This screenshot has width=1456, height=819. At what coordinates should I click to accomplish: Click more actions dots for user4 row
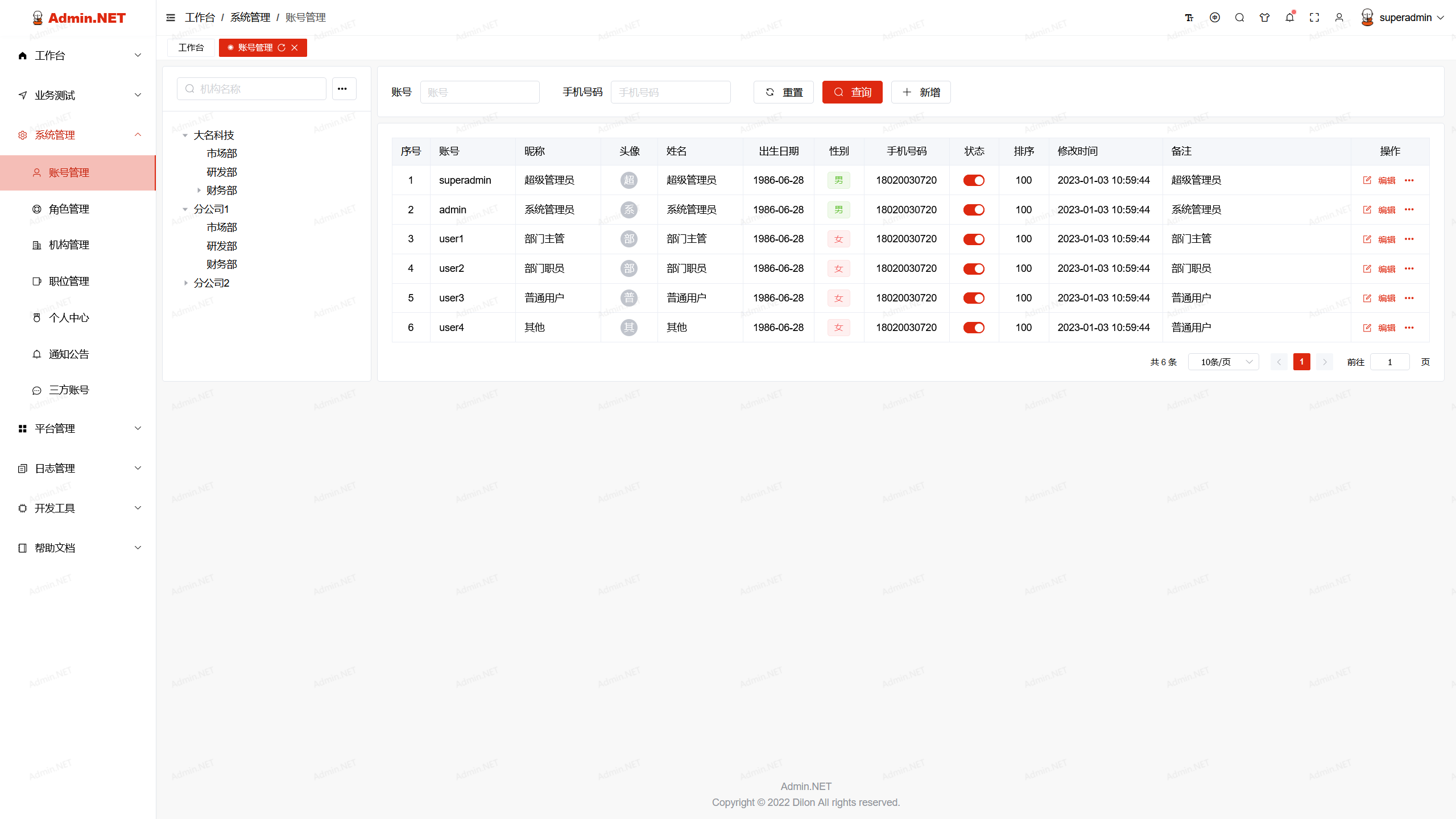click(x=1409, y=328)
